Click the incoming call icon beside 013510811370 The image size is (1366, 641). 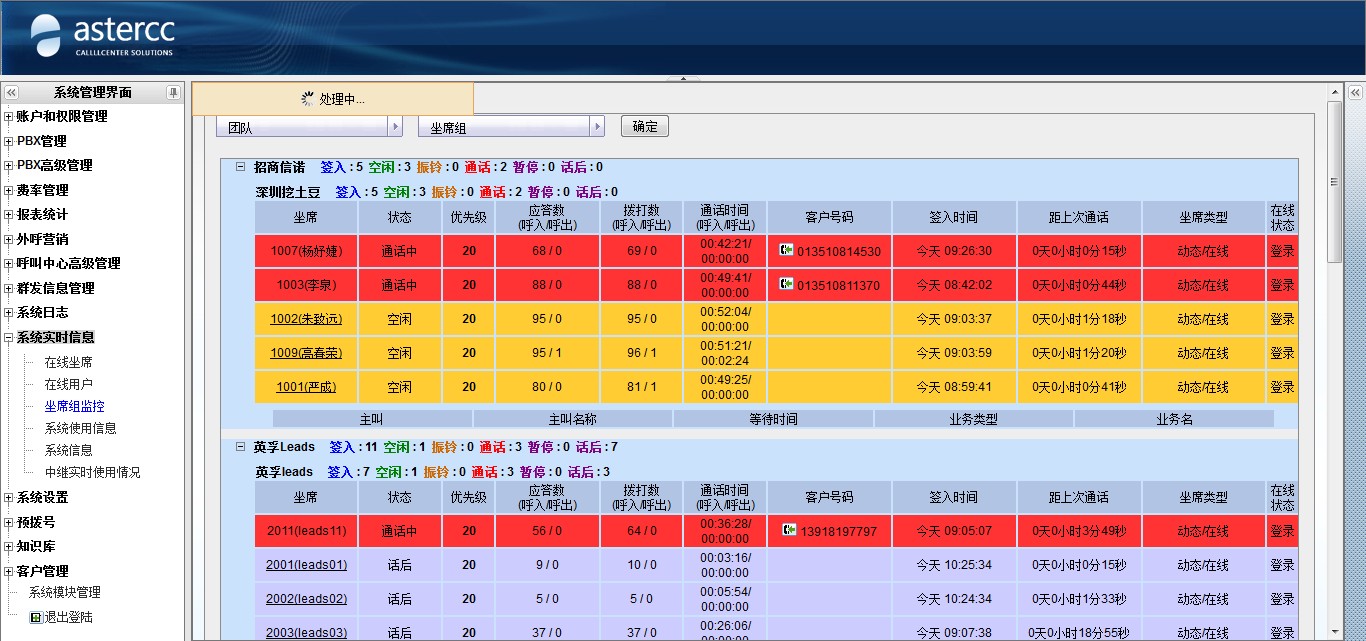(787, 285)
